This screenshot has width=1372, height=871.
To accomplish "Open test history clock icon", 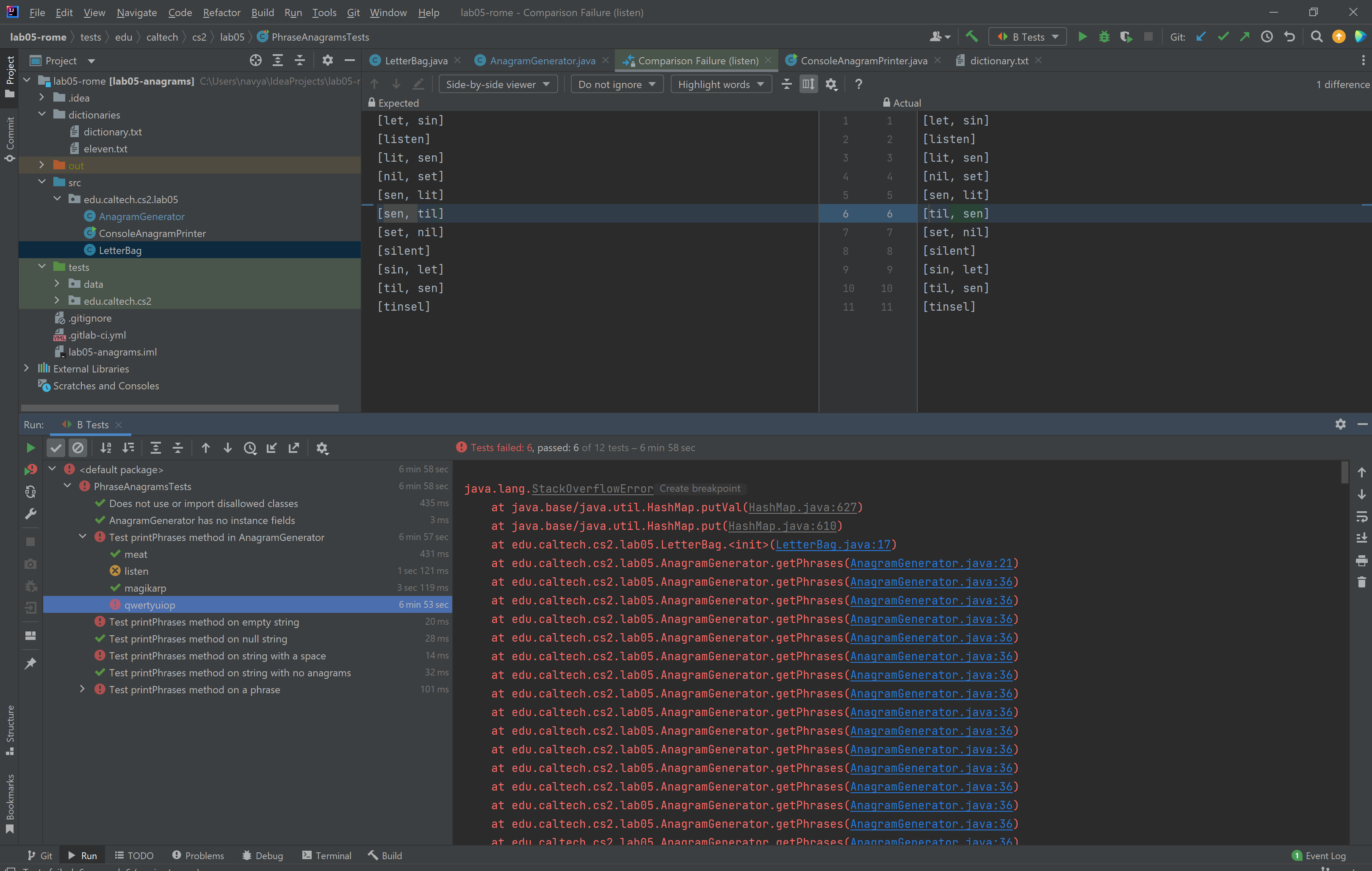I will [x=249, y=448].
